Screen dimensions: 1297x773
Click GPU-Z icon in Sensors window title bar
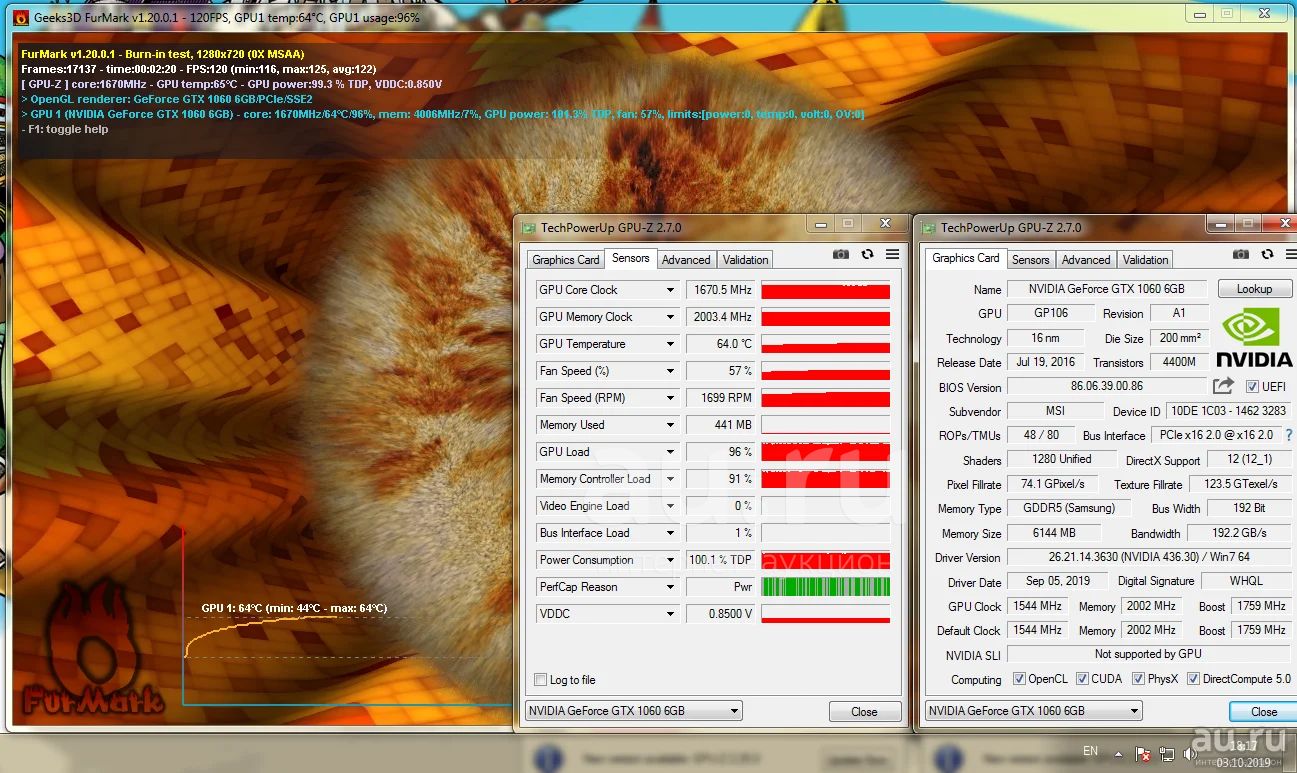coord(530,227)
